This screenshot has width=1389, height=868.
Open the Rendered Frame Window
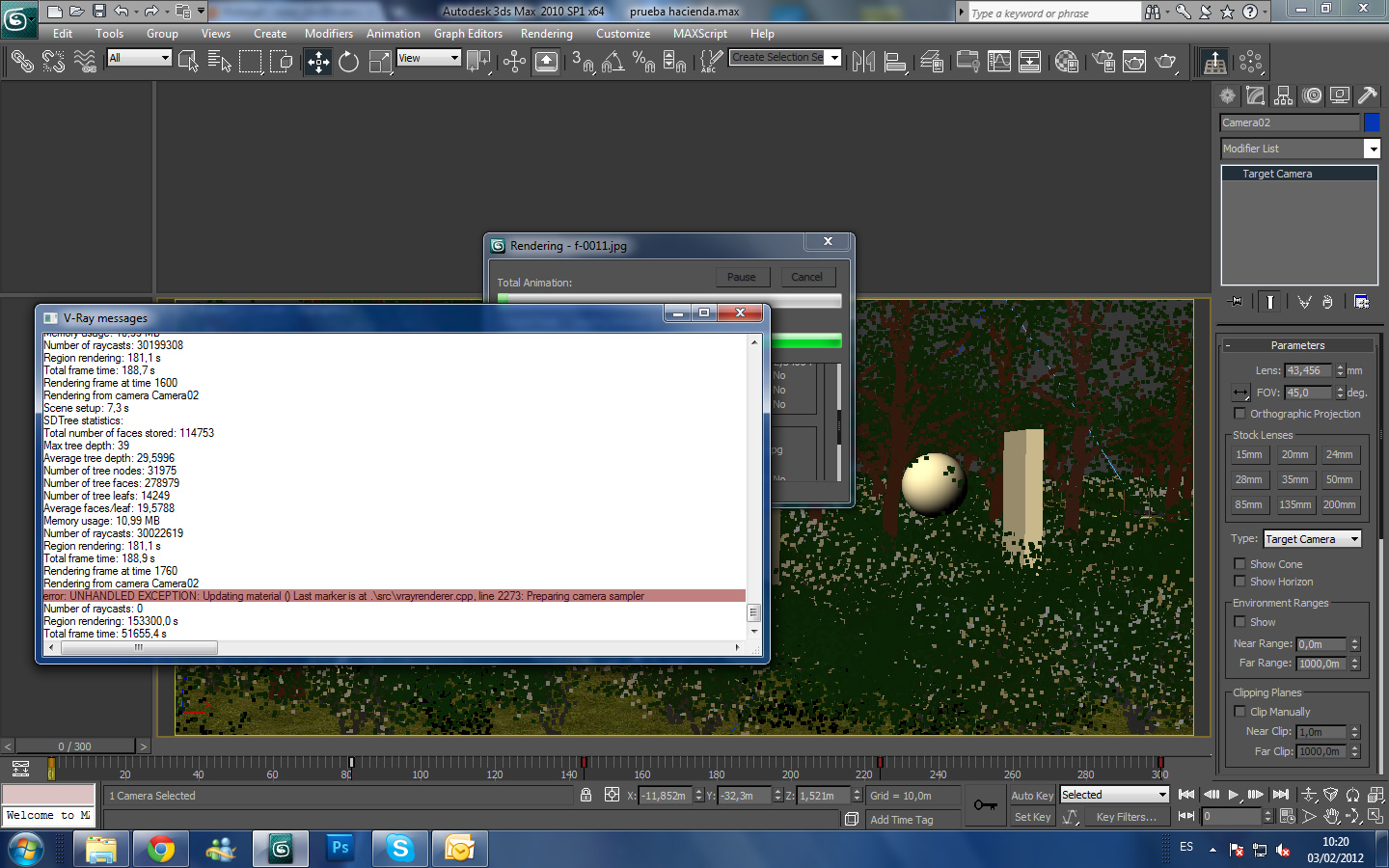click(1134, 62)
